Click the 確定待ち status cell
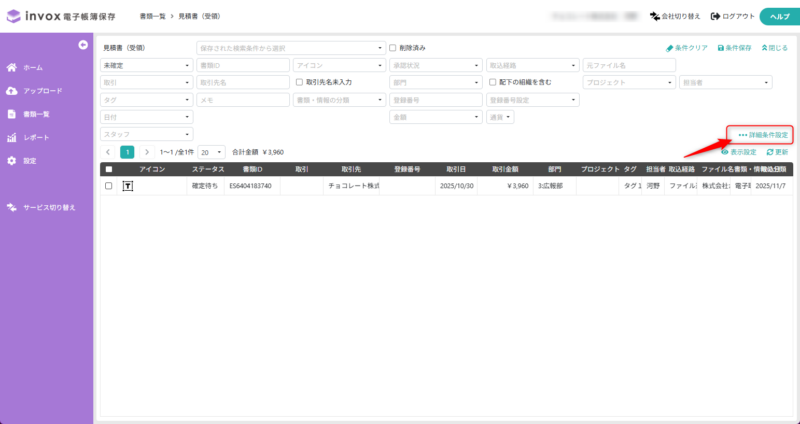The width and height of the screenshot is (800, 424). point(205,186)
